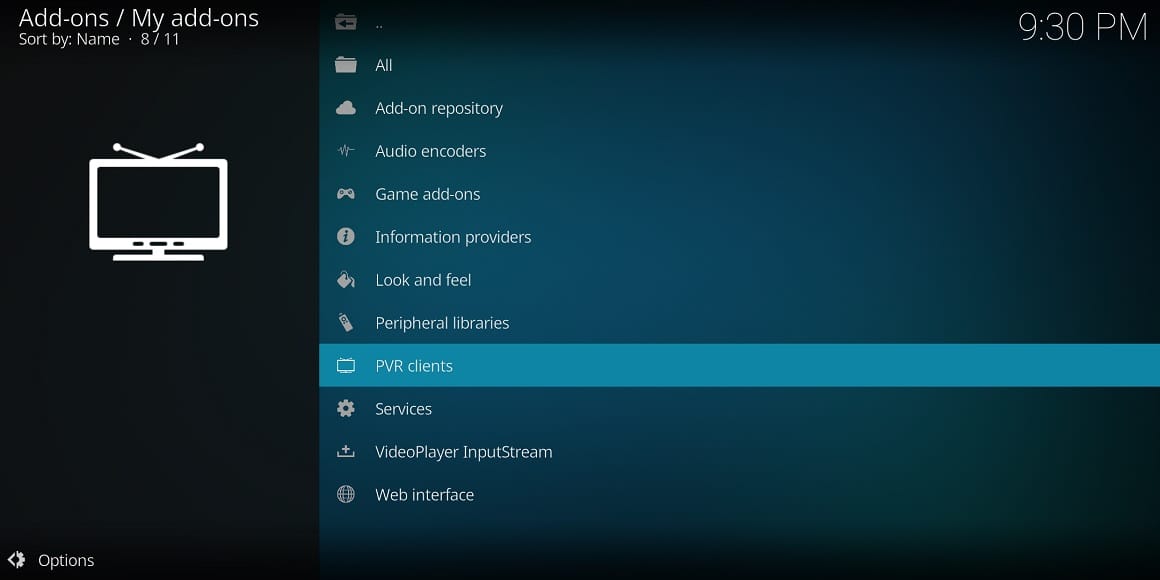This screenshot has height=580, width=1160.
Task: Open the Services category label
Action: [x=404, y=409]
